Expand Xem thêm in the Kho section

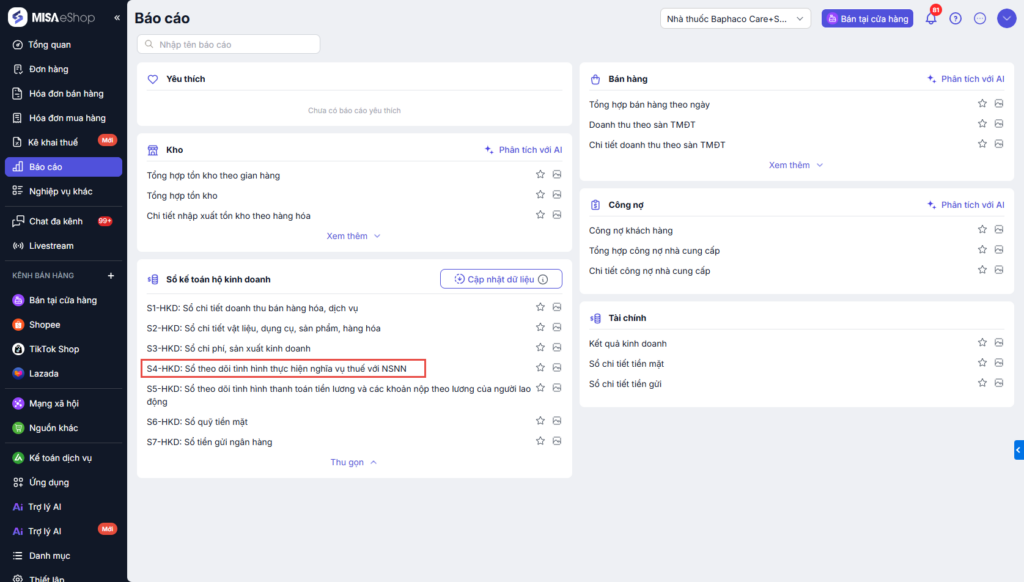pyautogui.click(x=353, y=236)
